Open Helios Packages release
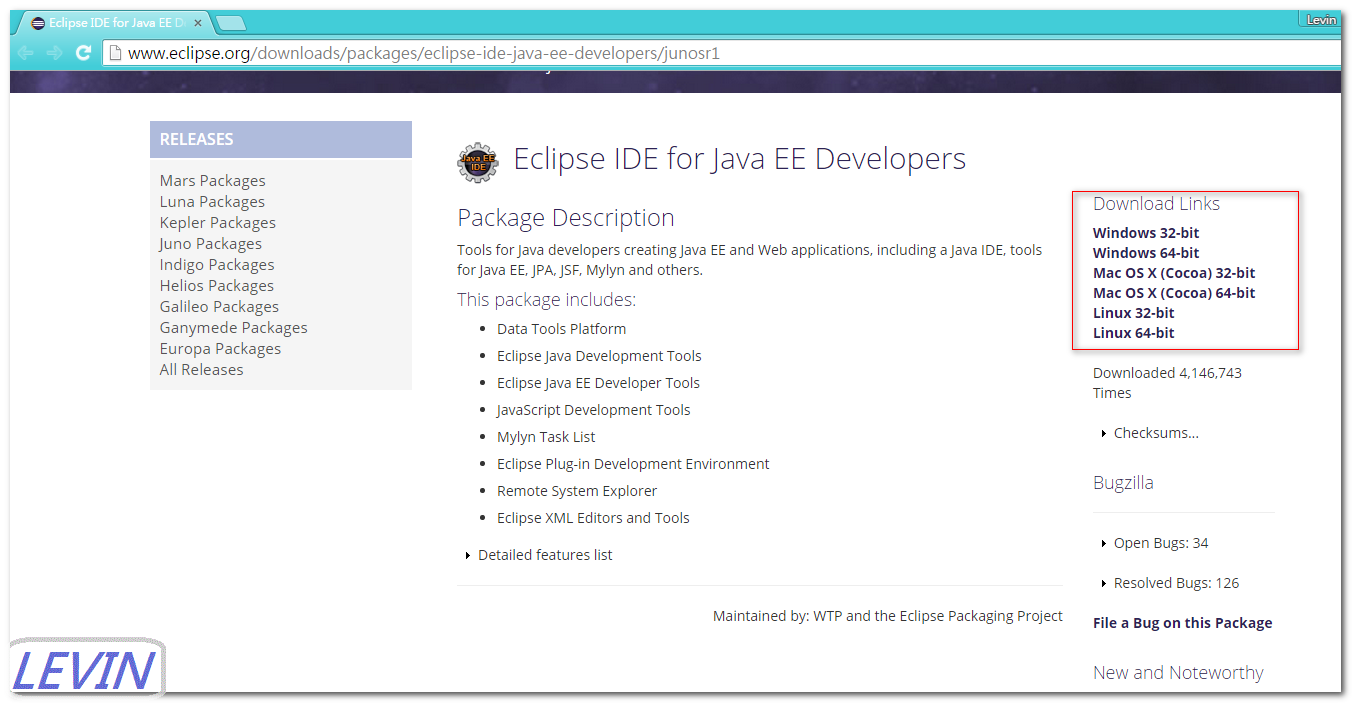The image size is (1352, 703). coord(217,286)
